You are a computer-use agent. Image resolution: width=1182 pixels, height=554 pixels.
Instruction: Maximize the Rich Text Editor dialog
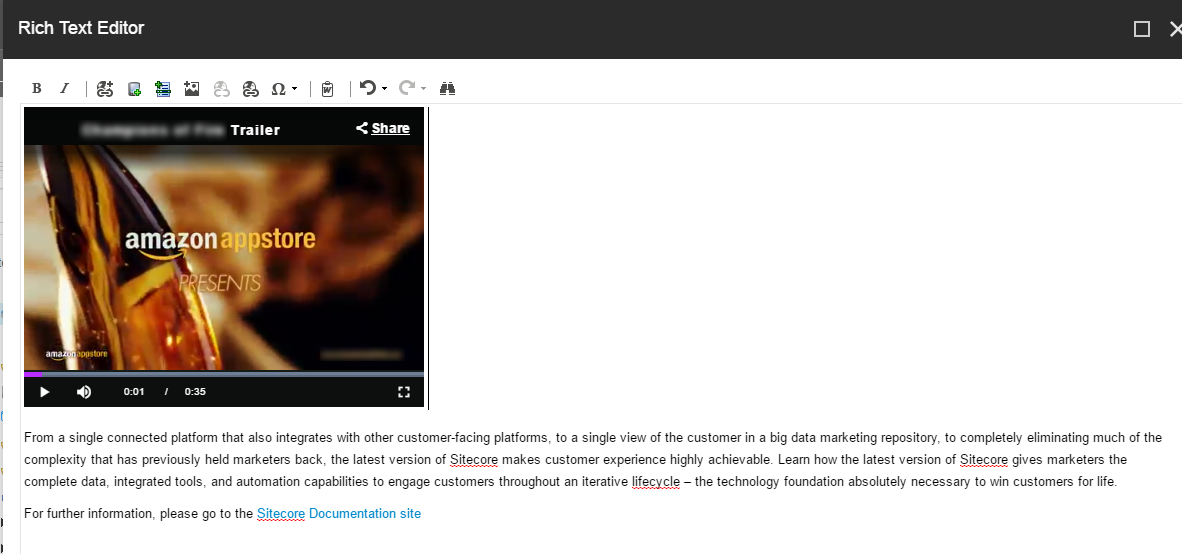[1141, 29]
